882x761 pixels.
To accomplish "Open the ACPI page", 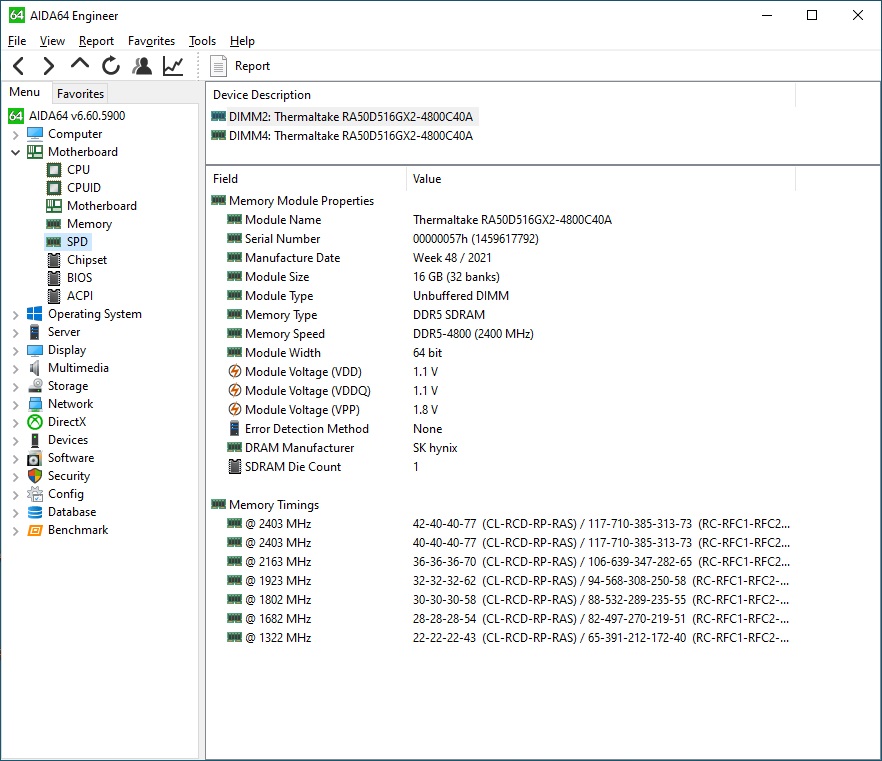I will (x=80, y=296).
